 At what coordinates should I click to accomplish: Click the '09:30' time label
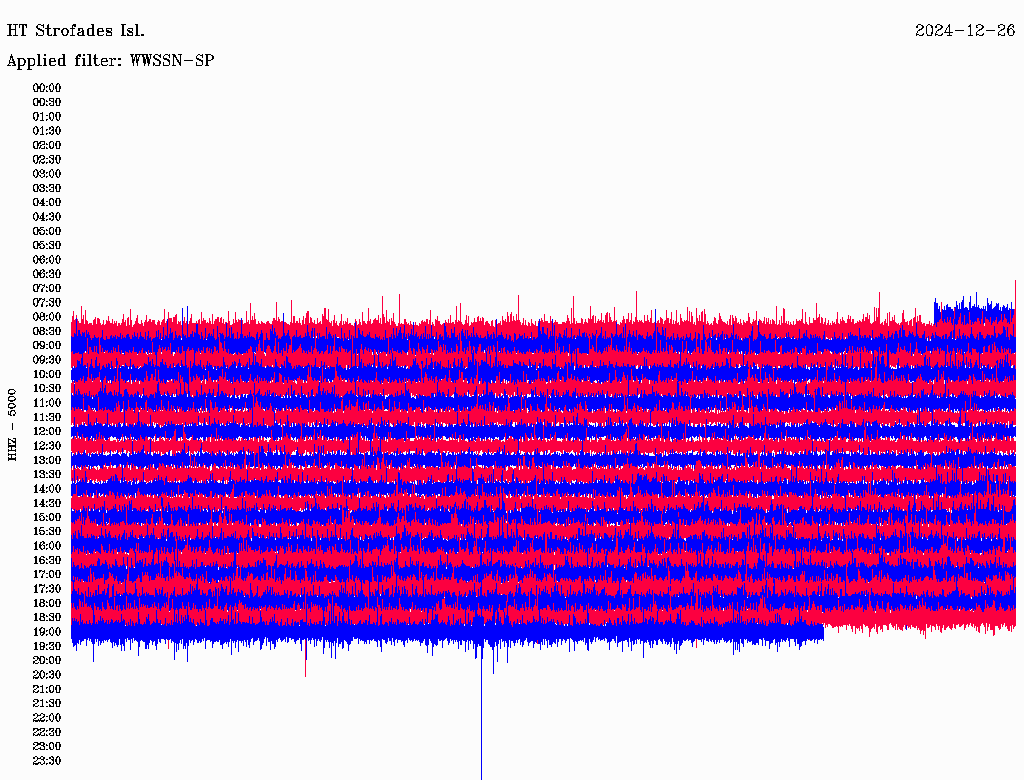click(47, 360)
